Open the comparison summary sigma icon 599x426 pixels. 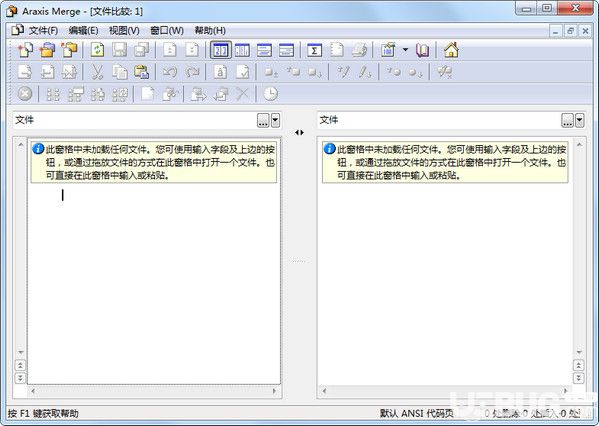314,50
